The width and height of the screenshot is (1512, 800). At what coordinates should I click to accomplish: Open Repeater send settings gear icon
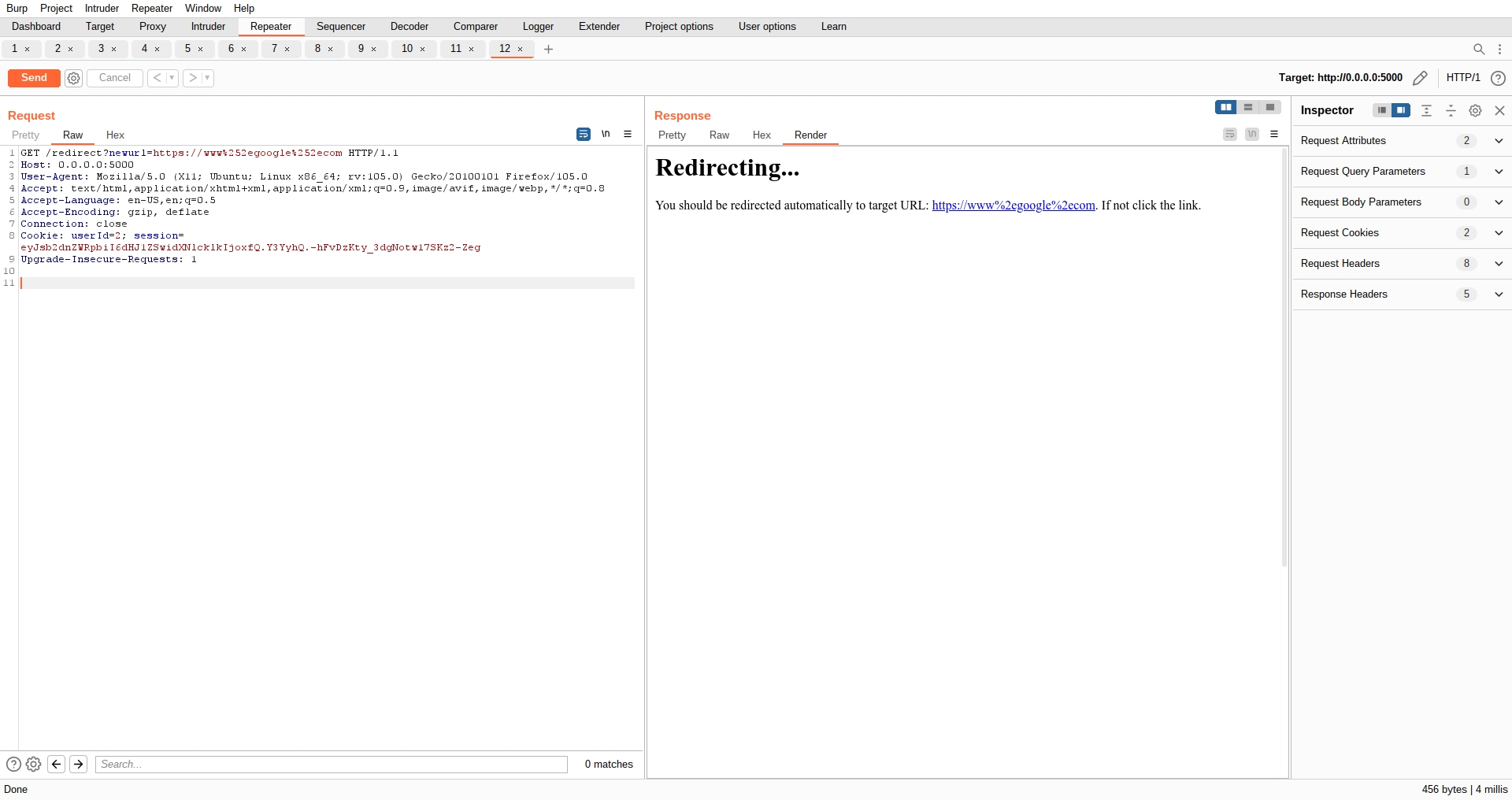click(x=73, y=78)
